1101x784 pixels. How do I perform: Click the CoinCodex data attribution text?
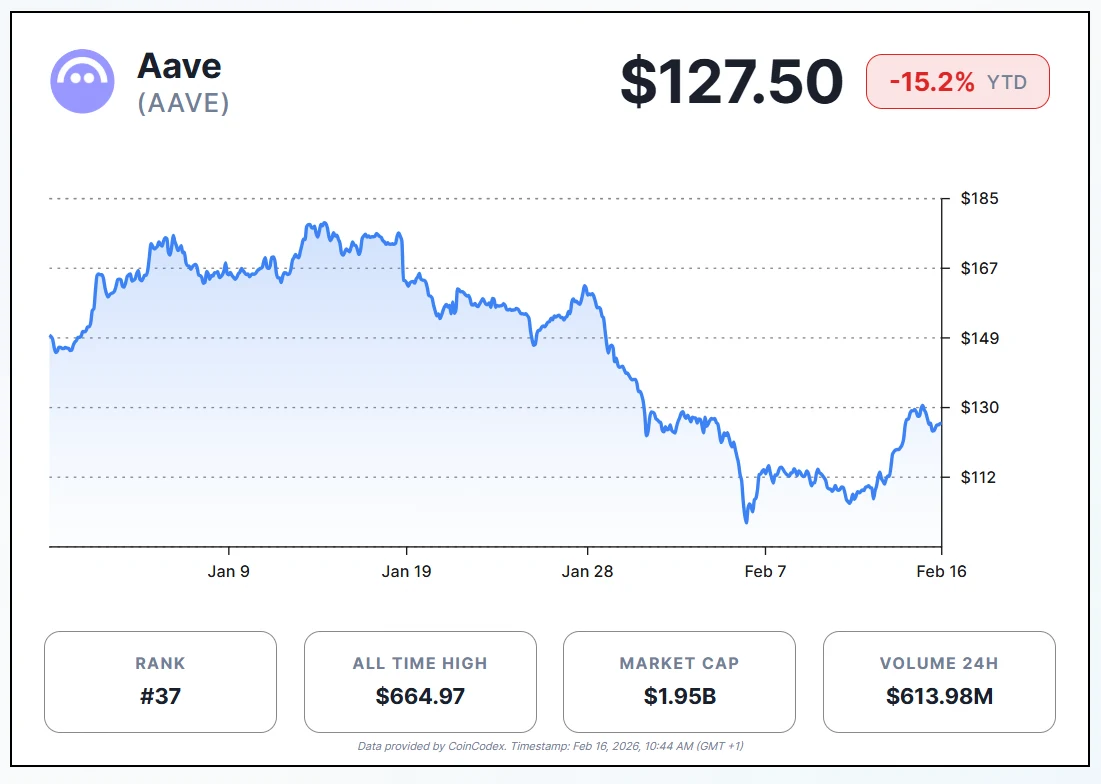(x=550, y=746)
